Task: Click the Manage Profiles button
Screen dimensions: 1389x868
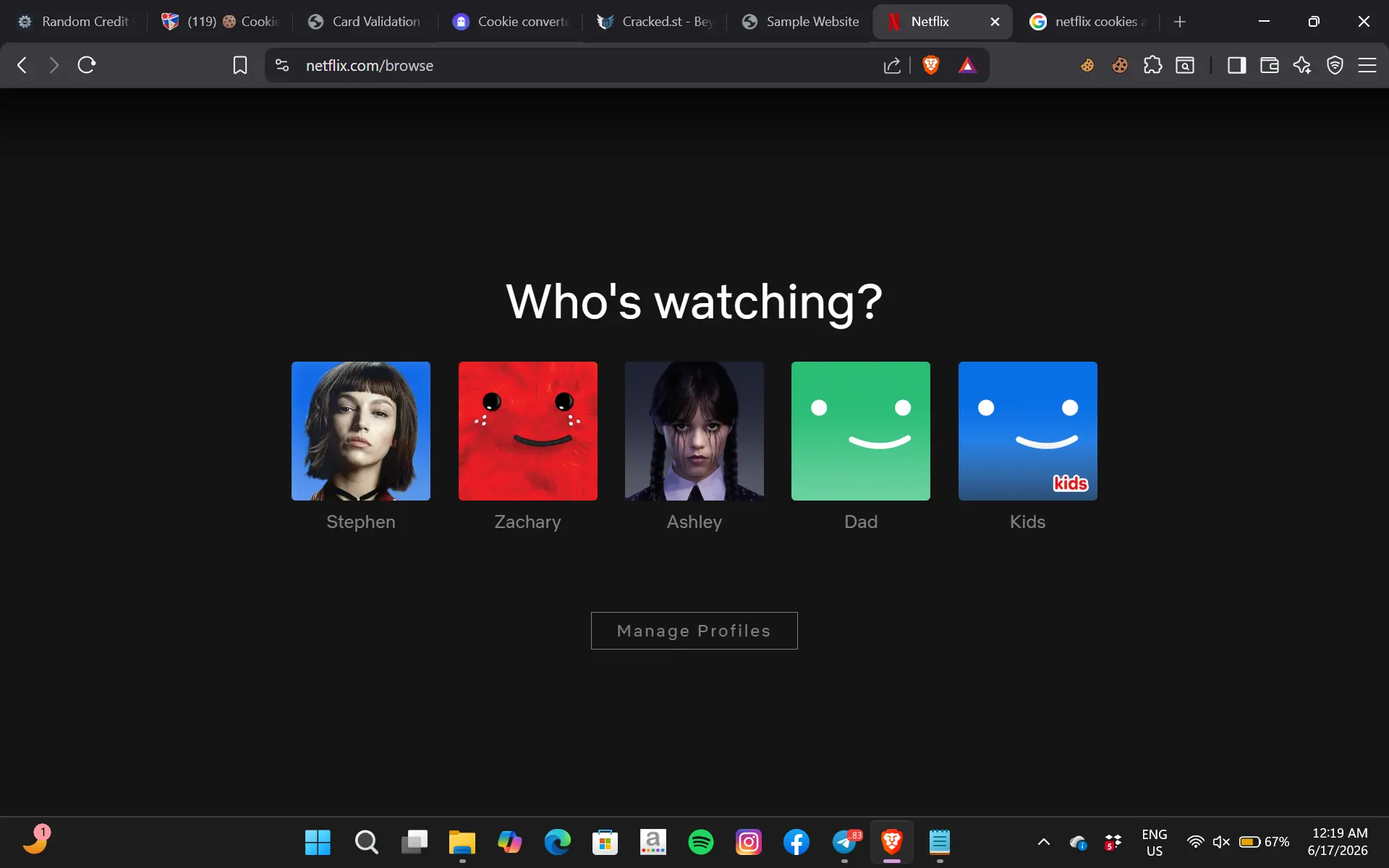Action: coord(694,631)
